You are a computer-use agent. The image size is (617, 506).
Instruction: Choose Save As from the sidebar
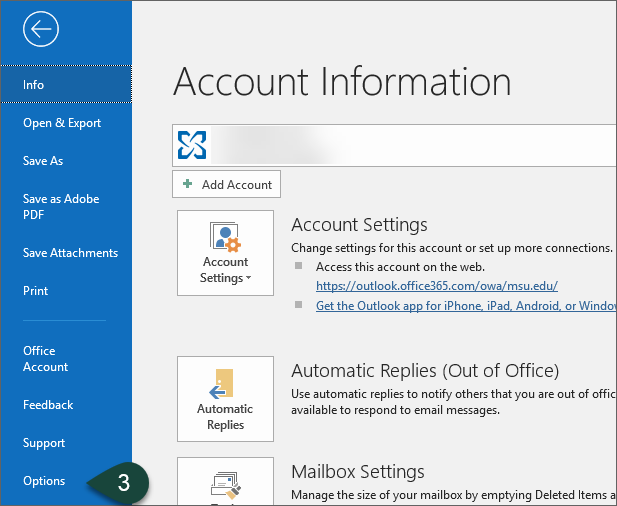point(43,161)
